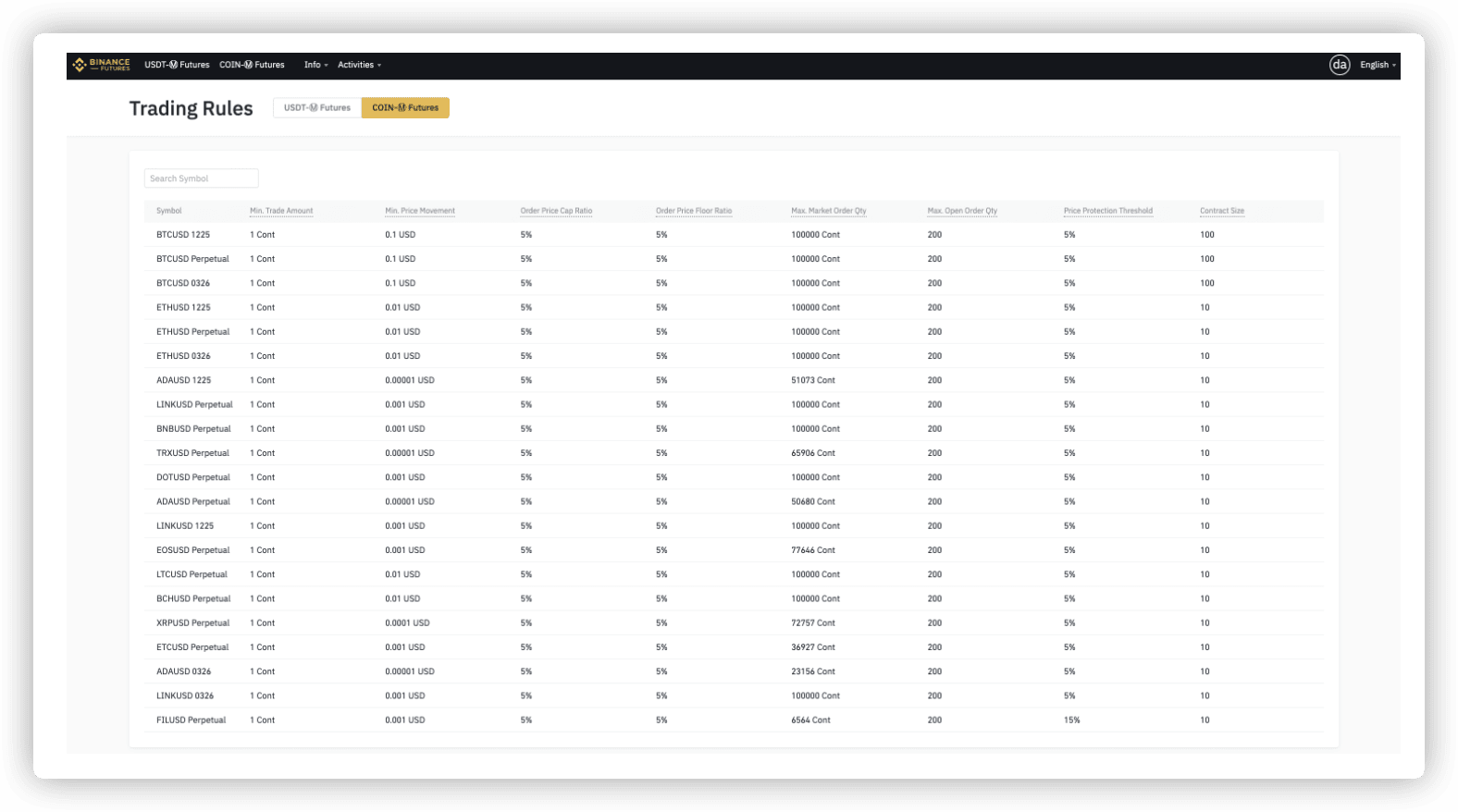Select the ETHUSD 1225 symbol
This screenshot has height=812, width=1458.
point(183,307)
